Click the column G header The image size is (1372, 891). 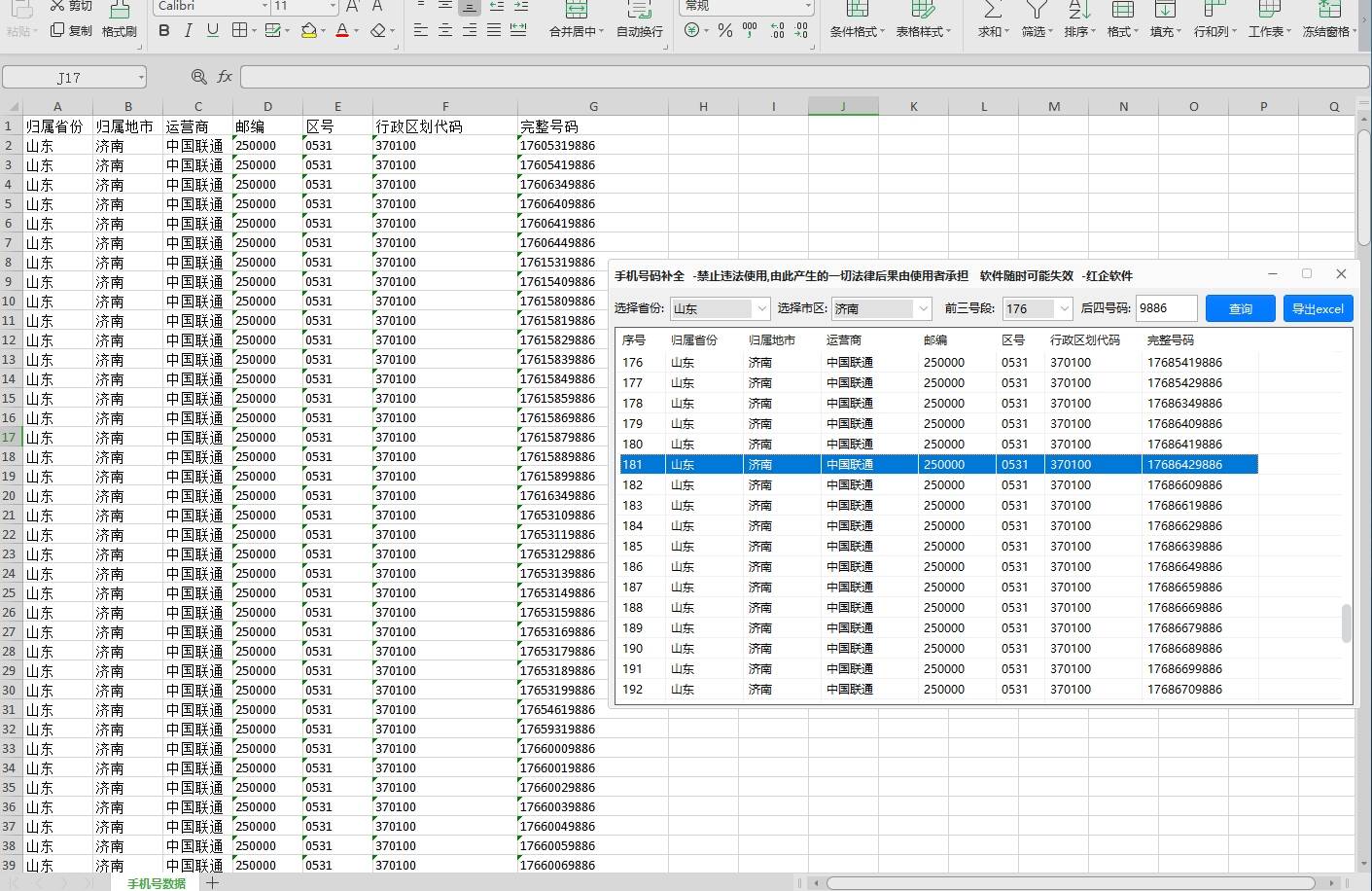click(593, 107)
